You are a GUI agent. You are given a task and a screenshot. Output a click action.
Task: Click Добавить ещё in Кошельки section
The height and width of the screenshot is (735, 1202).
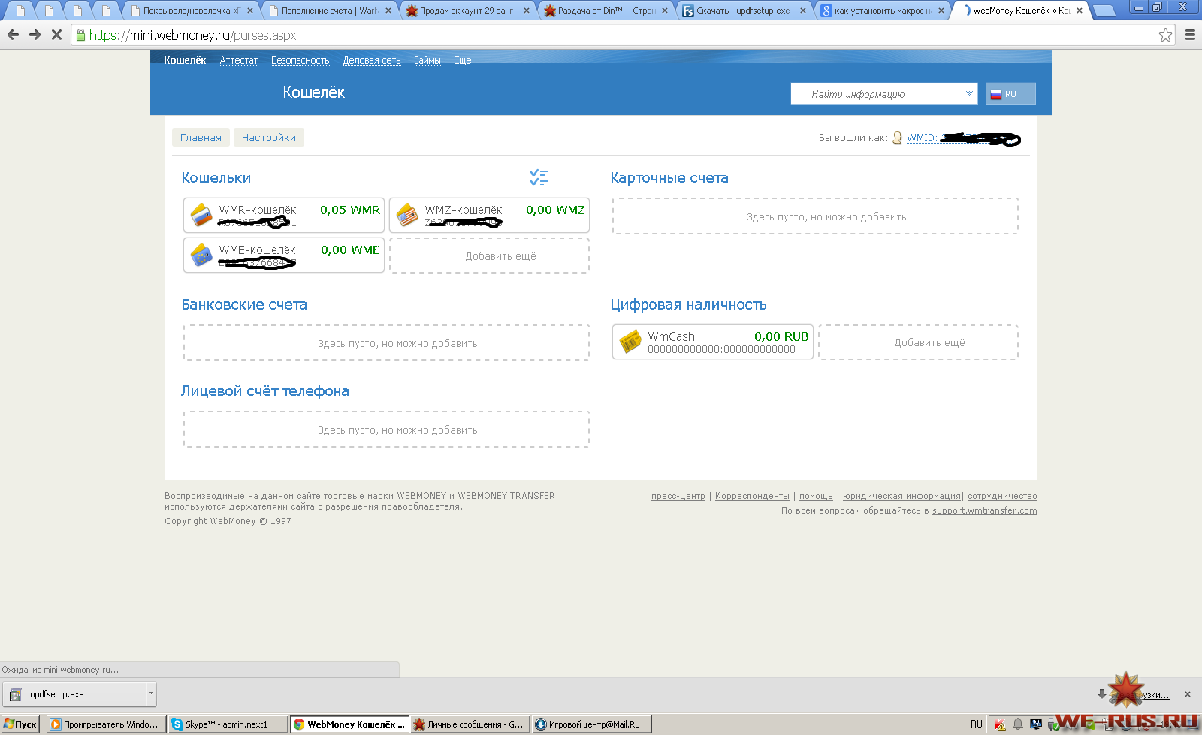pos(489,256)
